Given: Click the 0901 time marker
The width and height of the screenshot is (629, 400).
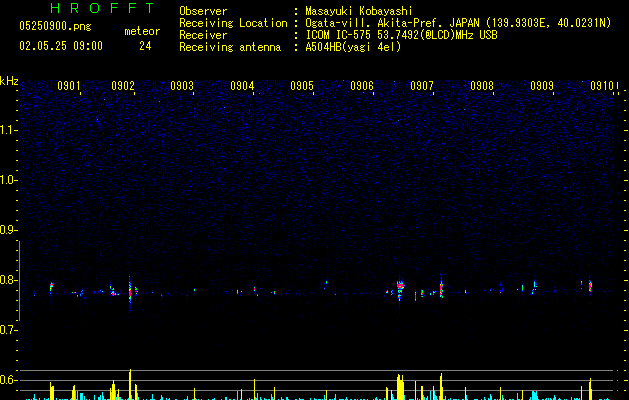Looking at the screenshot, I should [69, 86].
